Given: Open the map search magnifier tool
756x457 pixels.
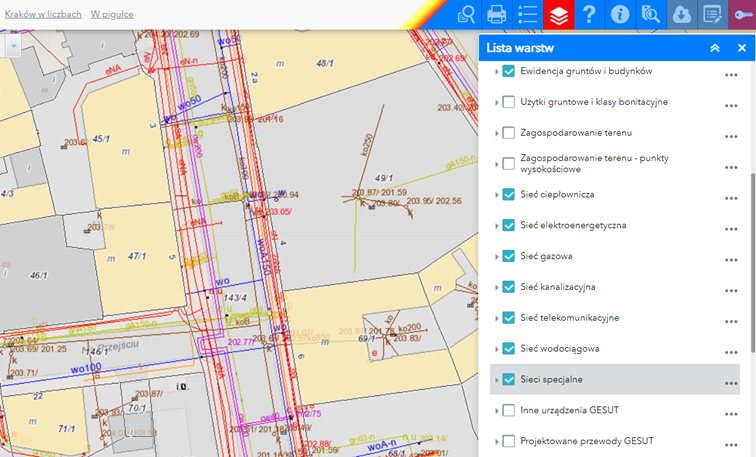Looking at the screenshot, I should click(x=651, y=14).
